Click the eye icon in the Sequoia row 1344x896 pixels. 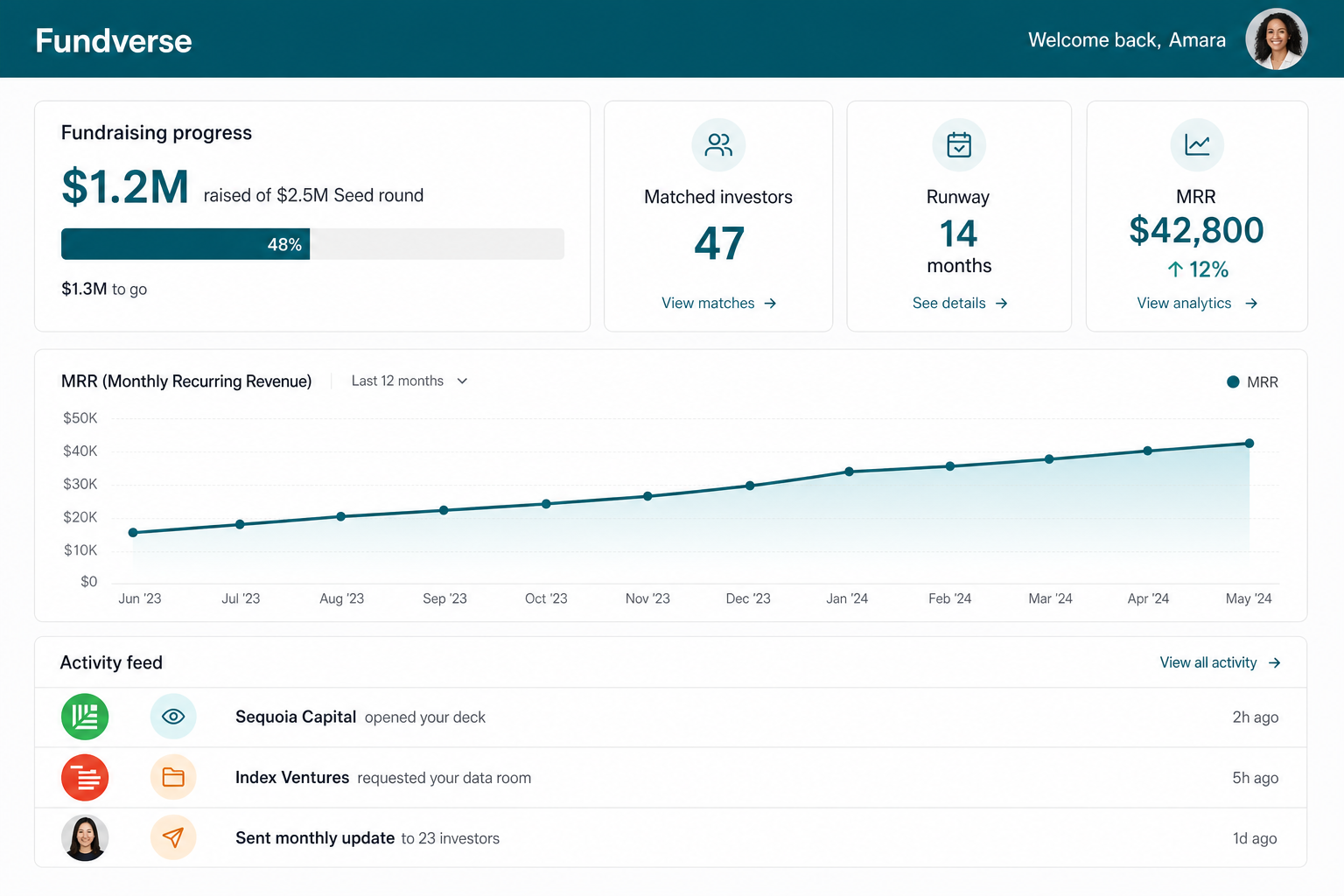[x=173, y=717]
